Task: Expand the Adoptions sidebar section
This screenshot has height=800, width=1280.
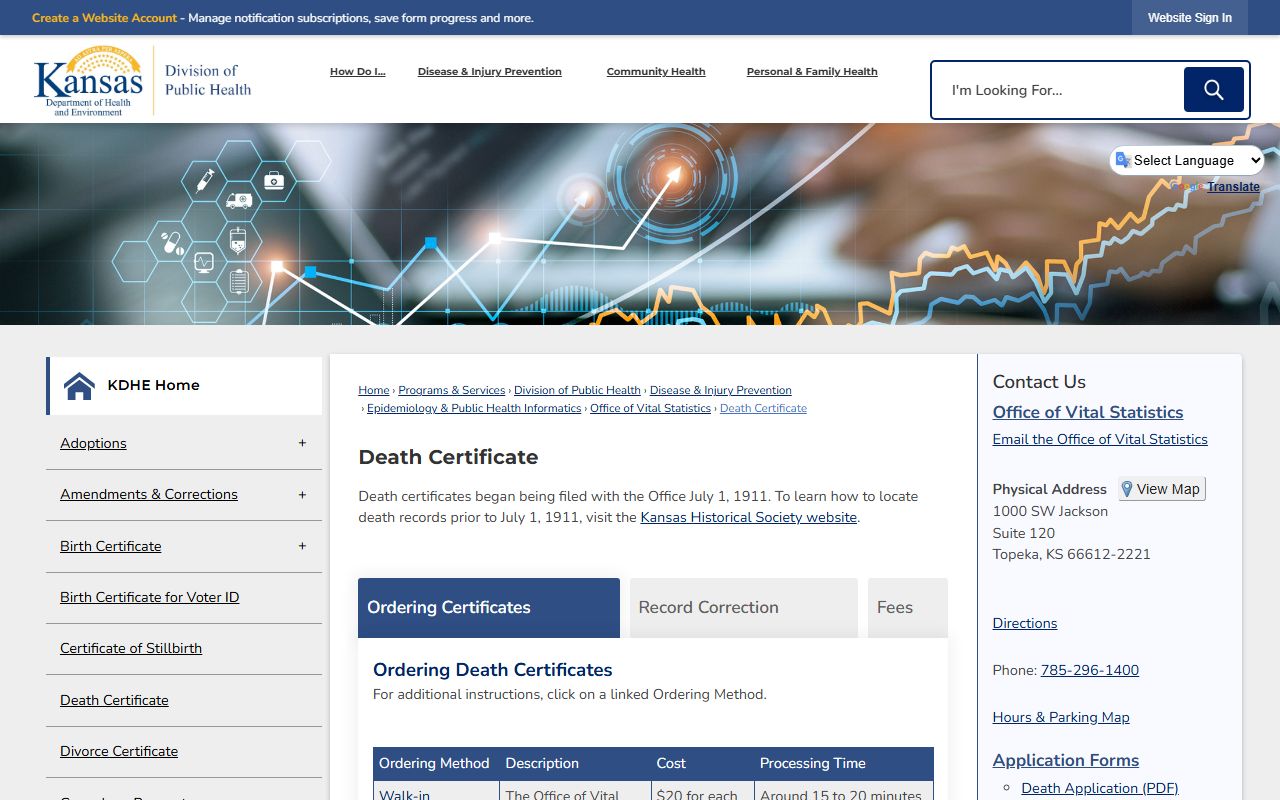Action: point(302,443)
